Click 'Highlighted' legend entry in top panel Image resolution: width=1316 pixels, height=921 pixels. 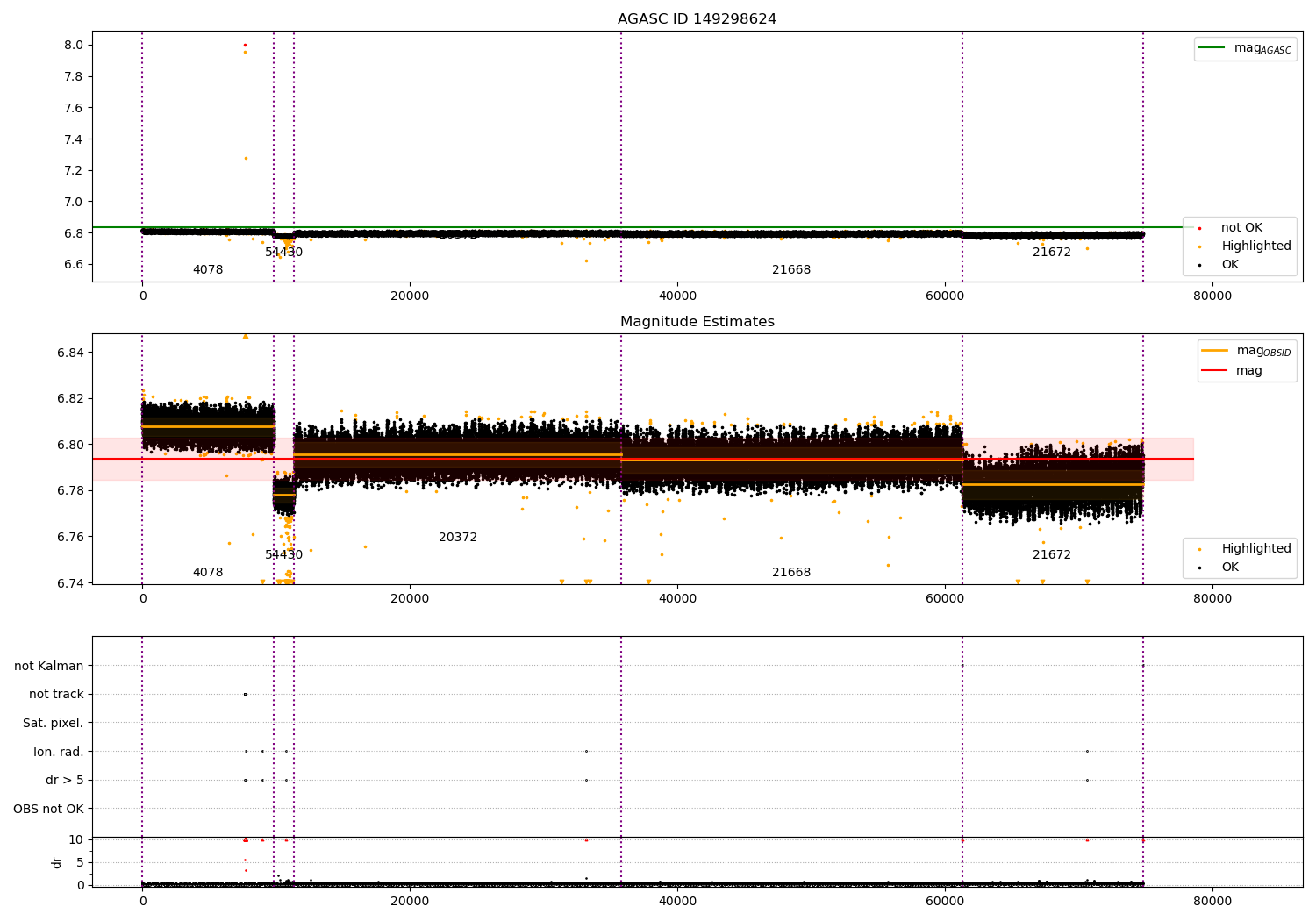click(1244, 246)
